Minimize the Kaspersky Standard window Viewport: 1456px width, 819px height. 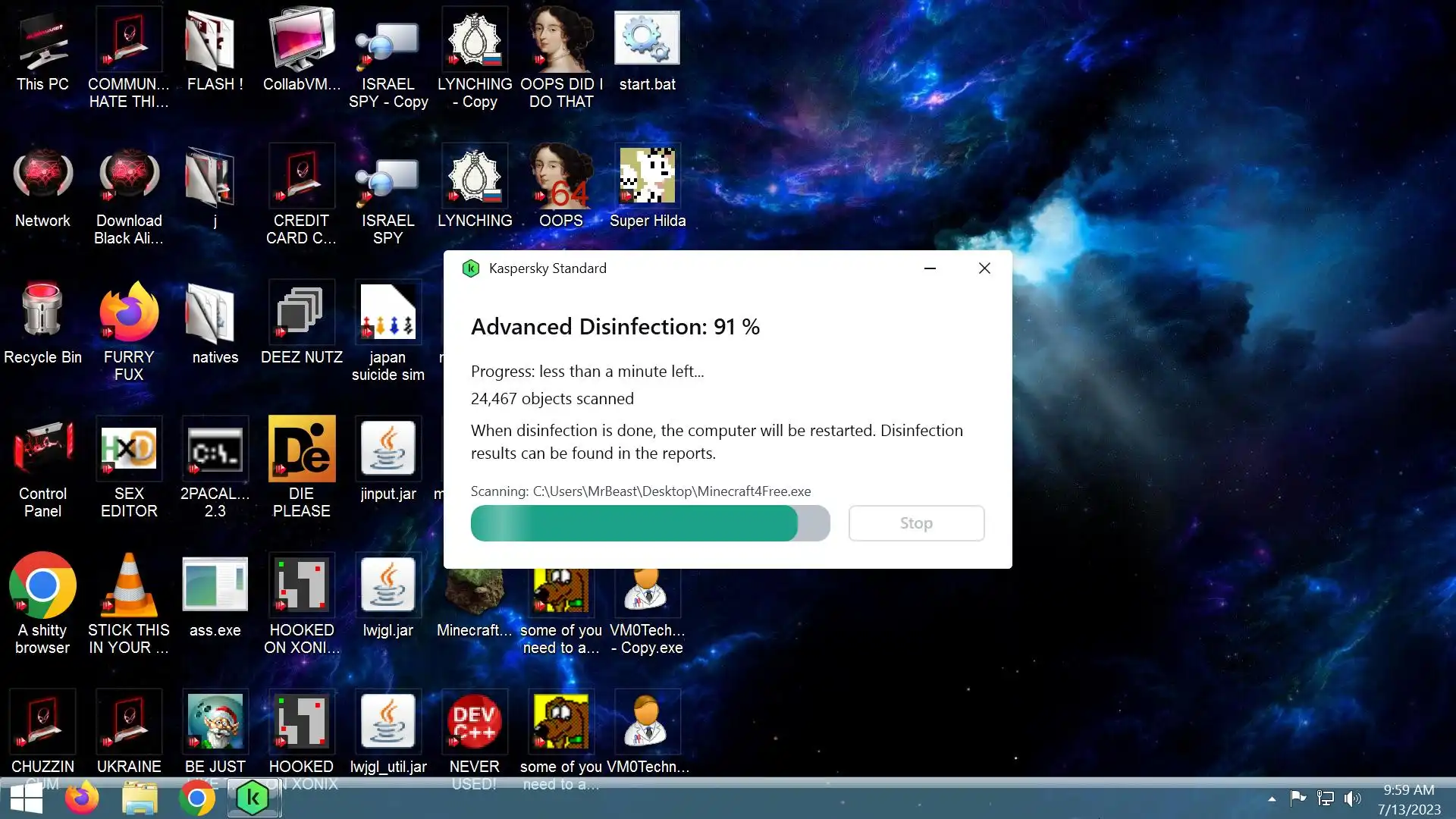(930, 268)
